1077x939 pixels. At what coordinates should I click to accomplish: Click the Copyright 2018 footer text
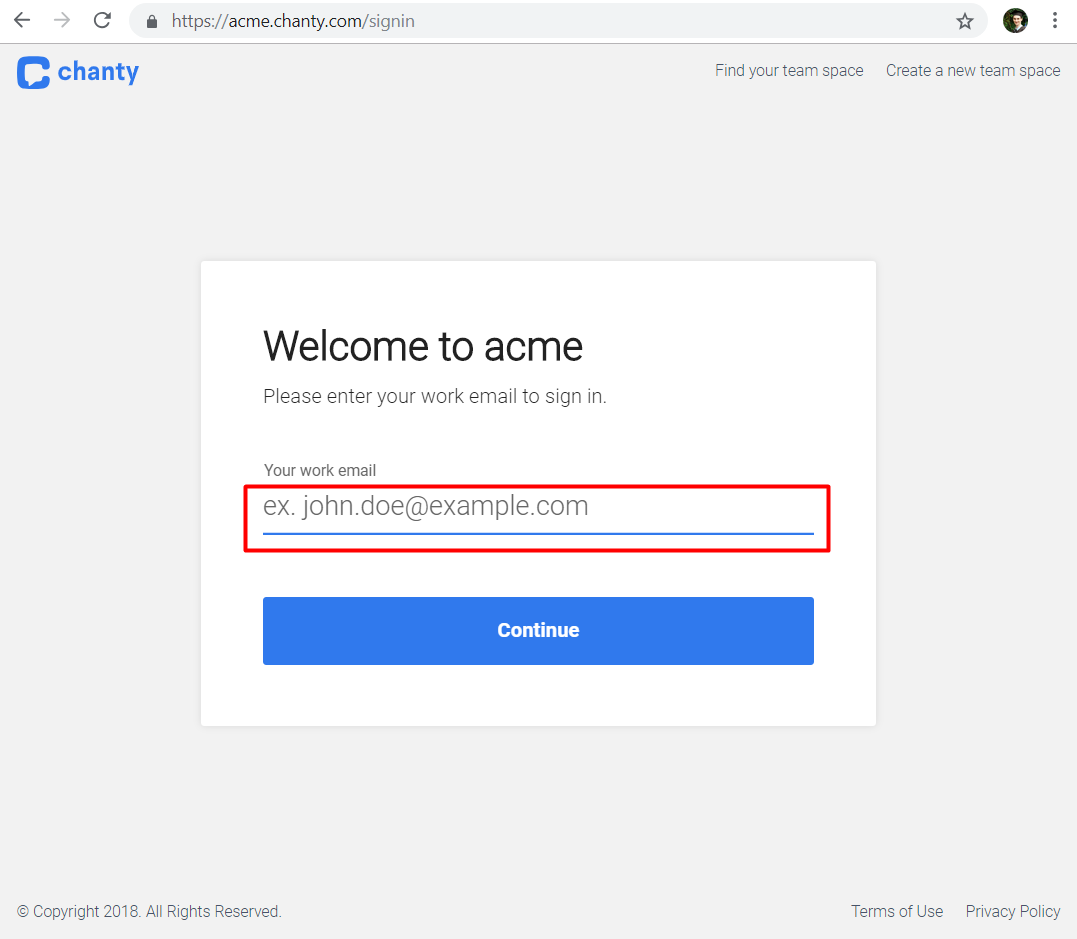click(149, 912)
